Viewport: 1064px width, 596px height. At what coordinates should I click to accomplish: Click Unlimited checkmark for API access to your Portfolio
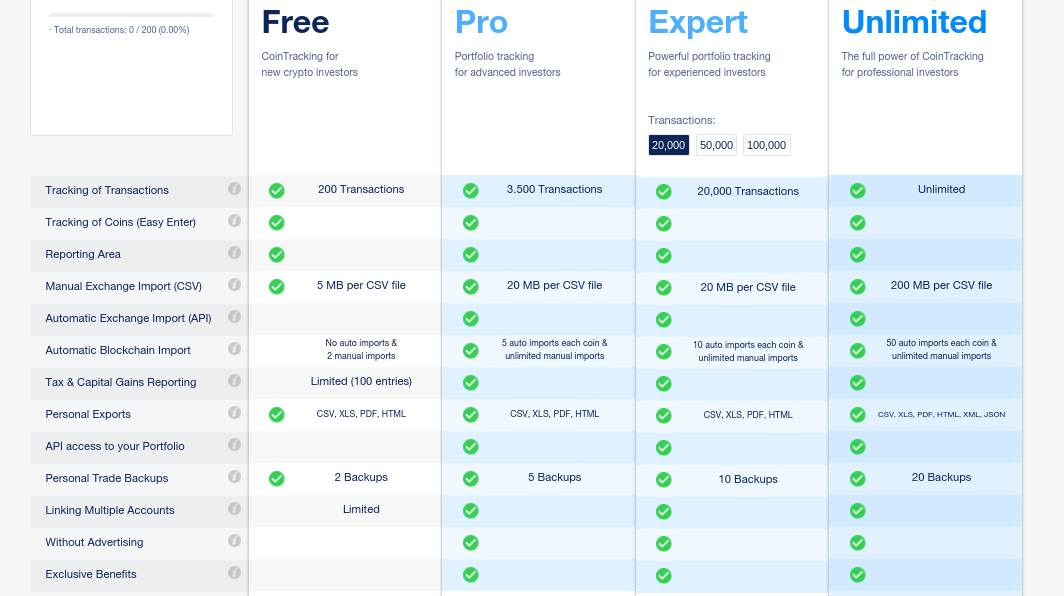click(x=858, y=447)
